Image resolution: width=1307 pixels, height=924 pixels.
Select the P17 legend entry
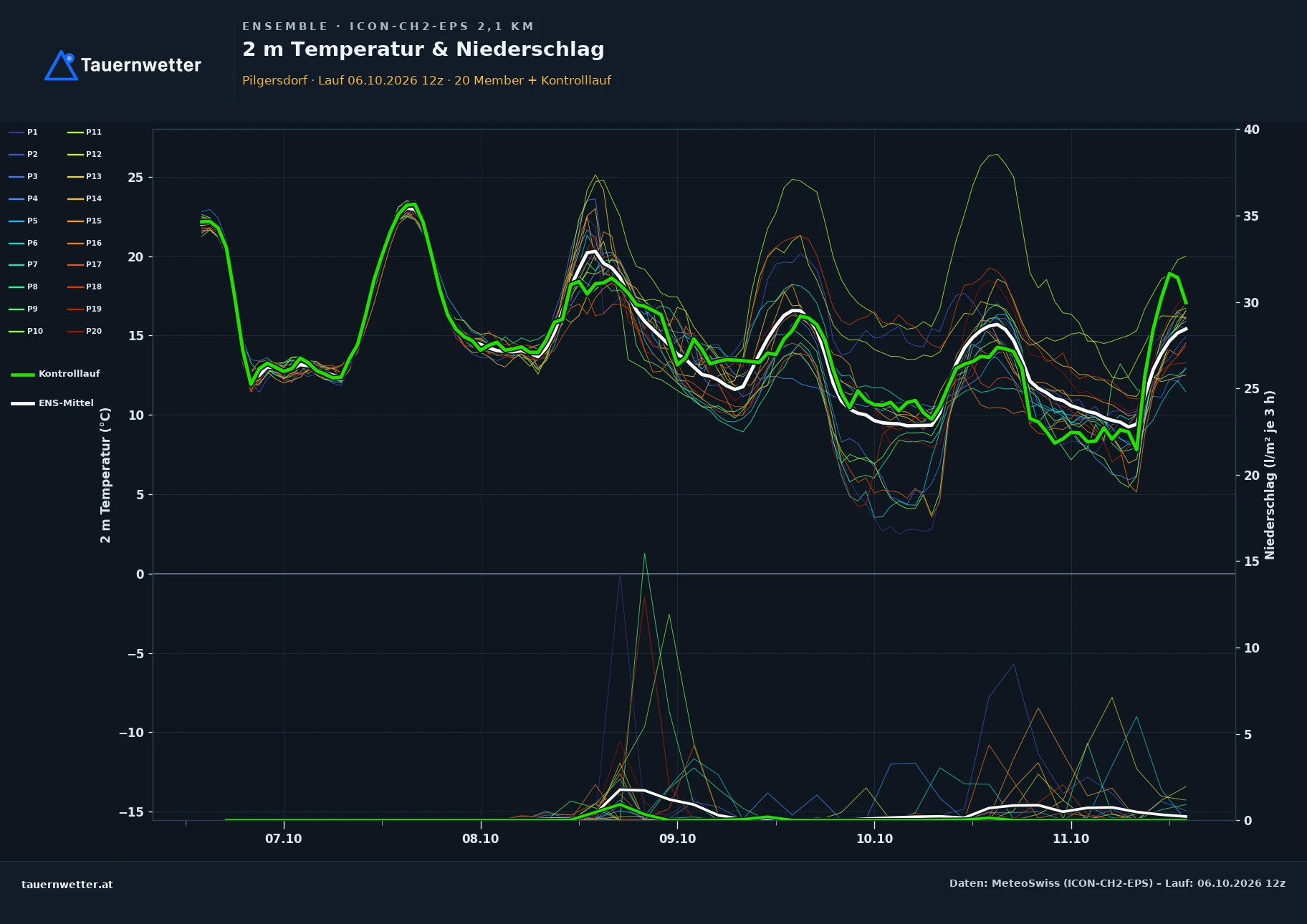tap(85, 264)
